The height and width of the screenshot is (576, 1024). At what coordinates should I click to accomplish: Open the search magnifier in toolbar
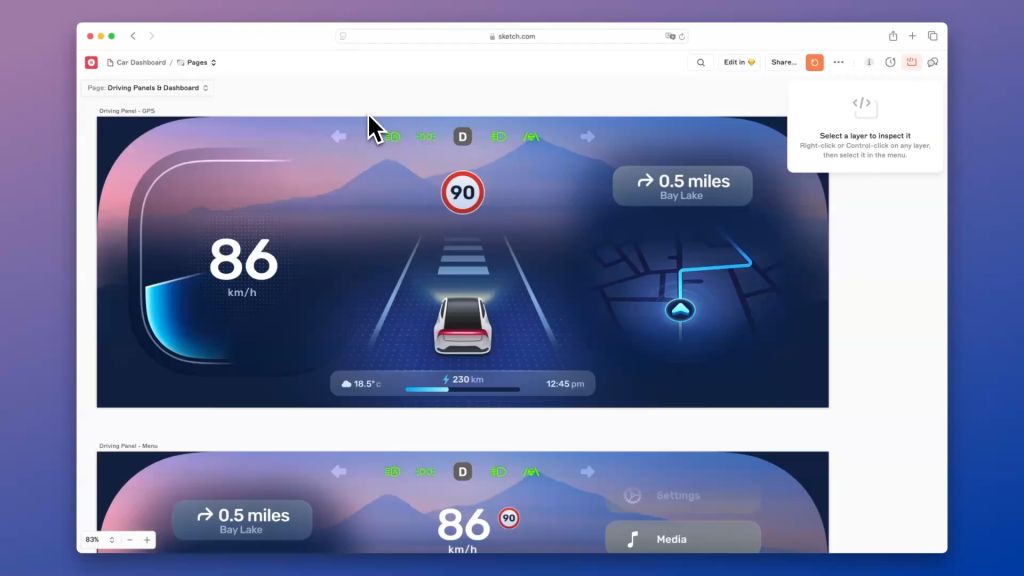point(701,63)
